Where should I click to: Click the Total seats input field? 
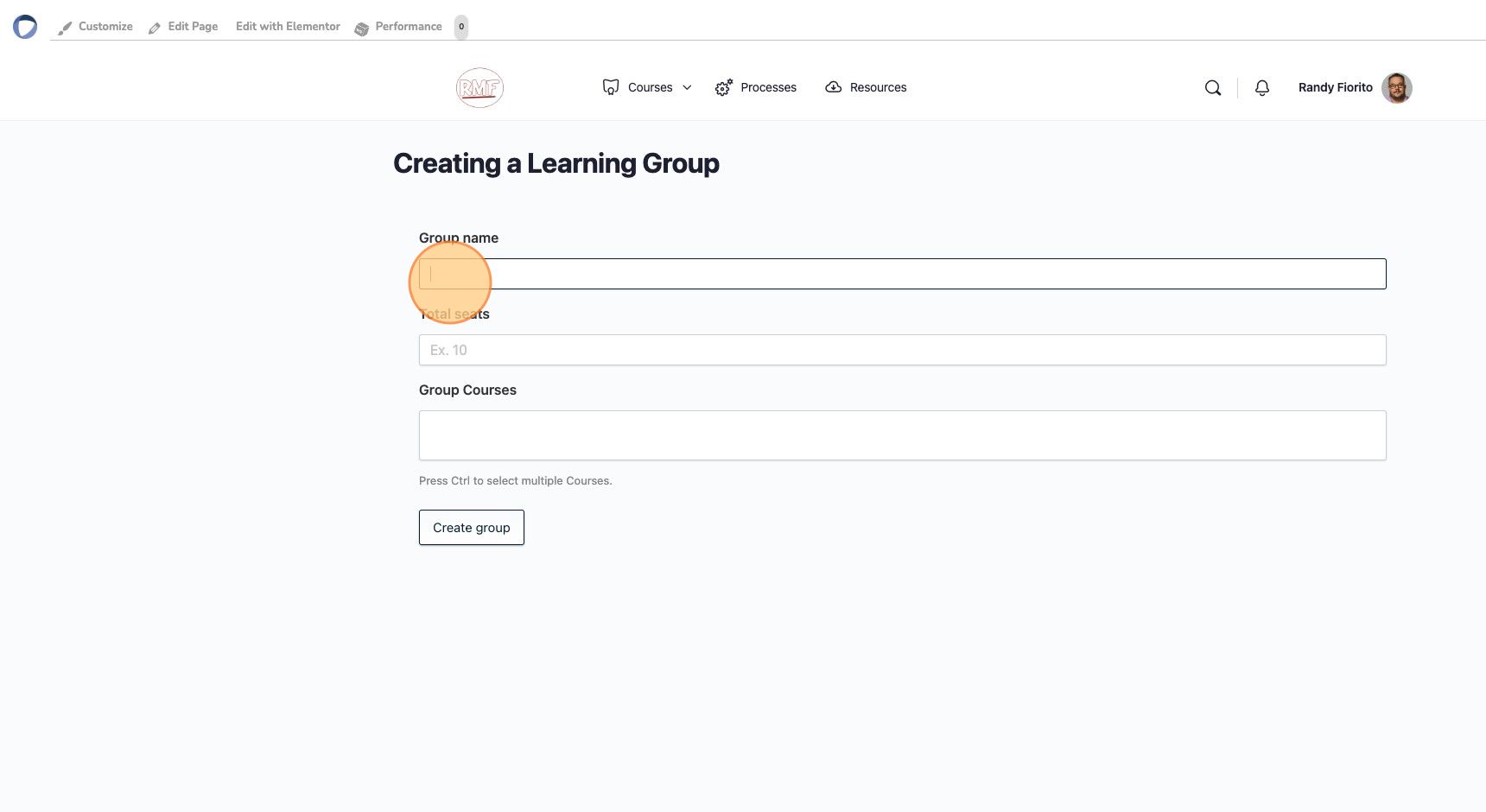tap(903, 350)
